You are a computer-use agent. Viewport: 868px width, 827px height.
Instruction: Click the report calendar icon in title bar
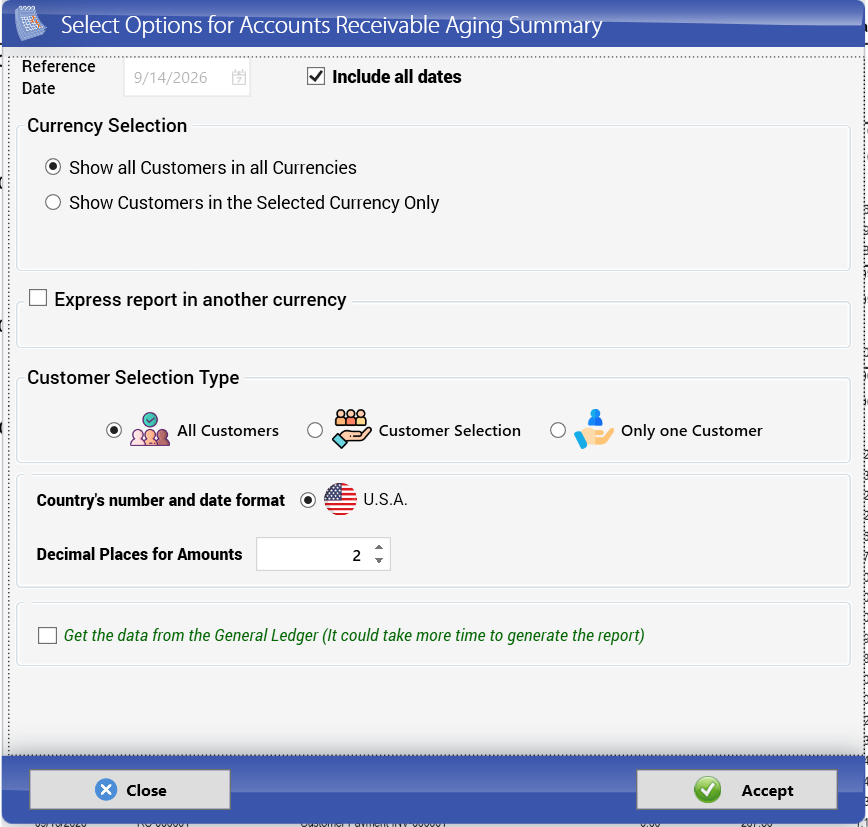point(30,23)
